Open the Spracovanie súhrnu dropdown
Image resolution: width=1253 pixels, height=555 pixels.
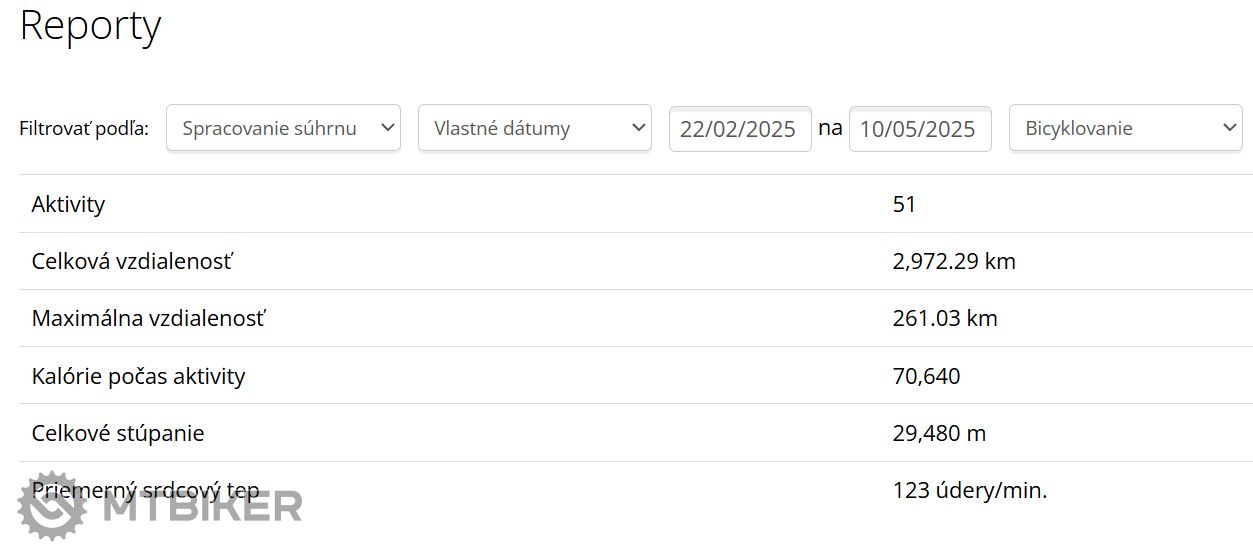coord(283,128)
